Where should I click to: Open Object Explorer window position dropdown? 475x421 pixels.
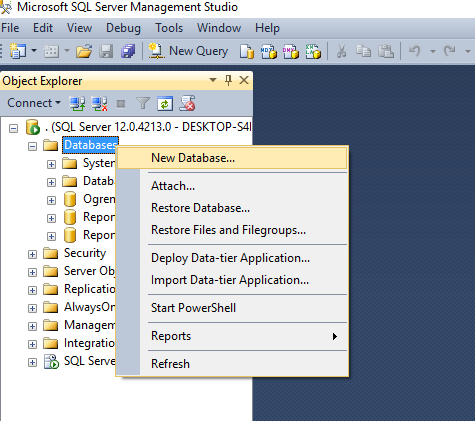pos(213,80)
